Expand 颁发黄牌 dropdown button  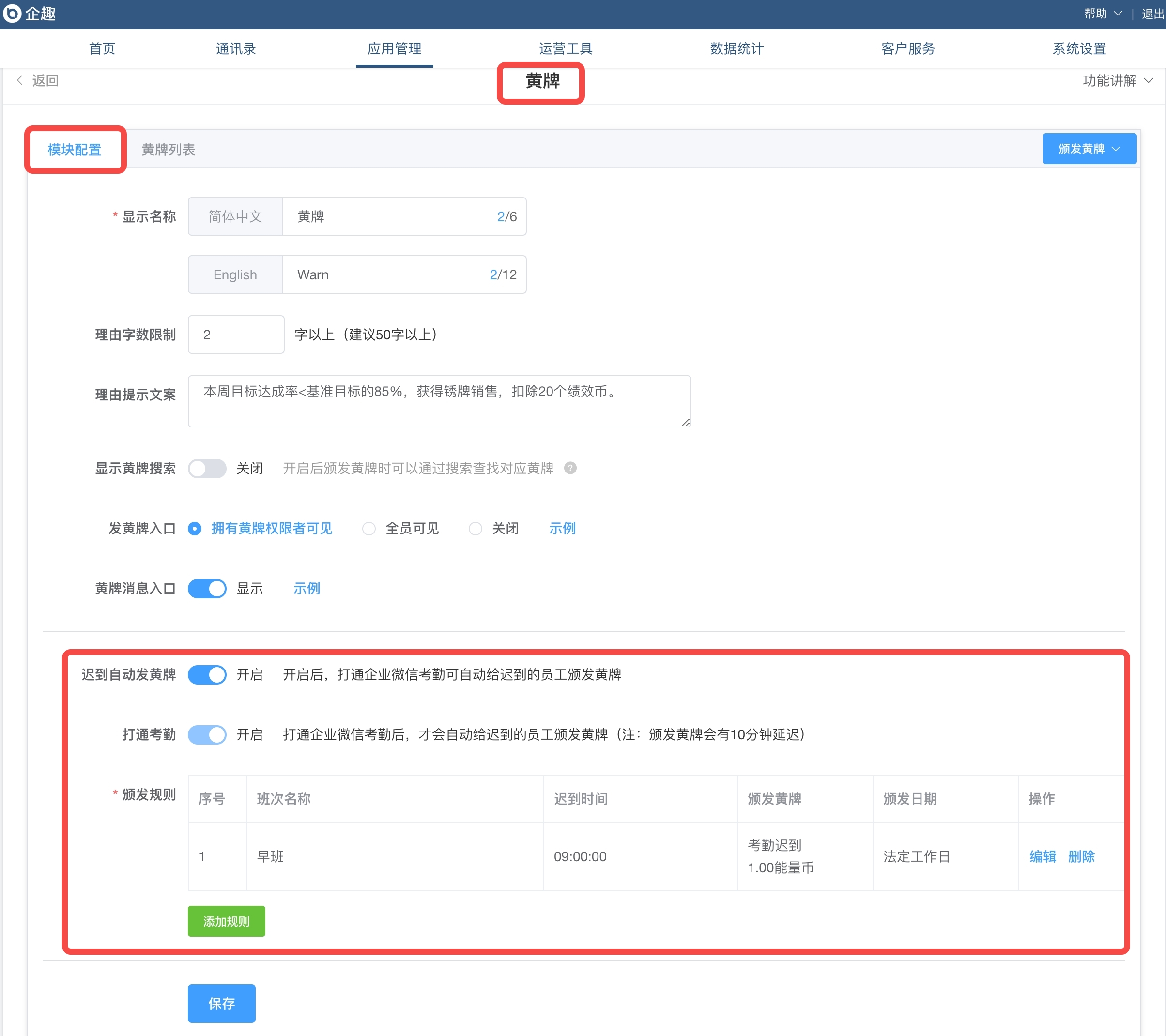pos(1089,149)
